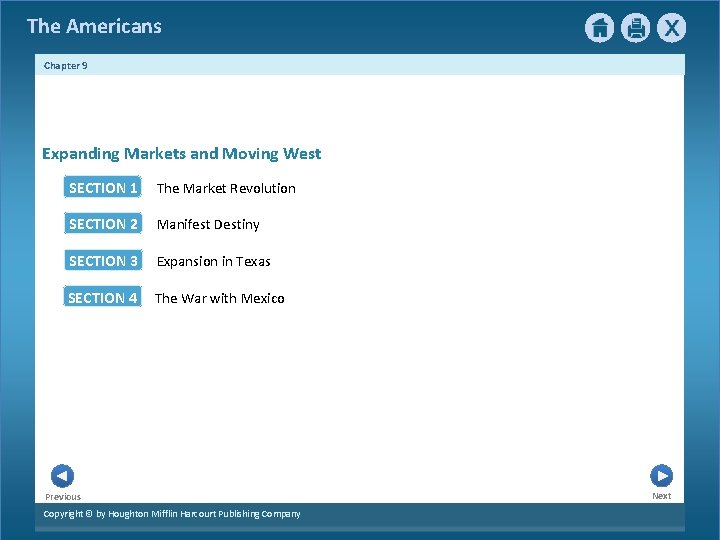
Task: Open the SECTION 2 button
Action: (103, 224)
